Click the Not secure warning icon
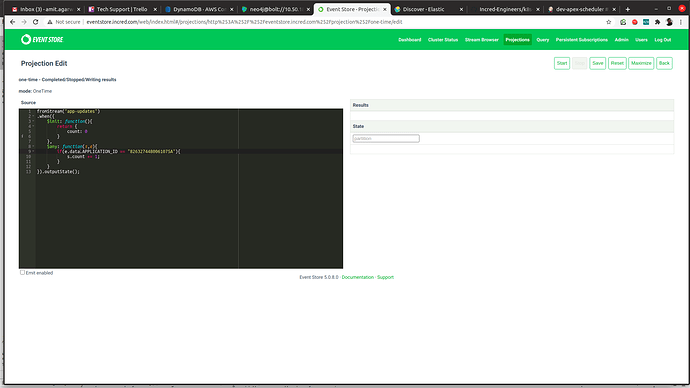690x388 pixels. point(50,22)
